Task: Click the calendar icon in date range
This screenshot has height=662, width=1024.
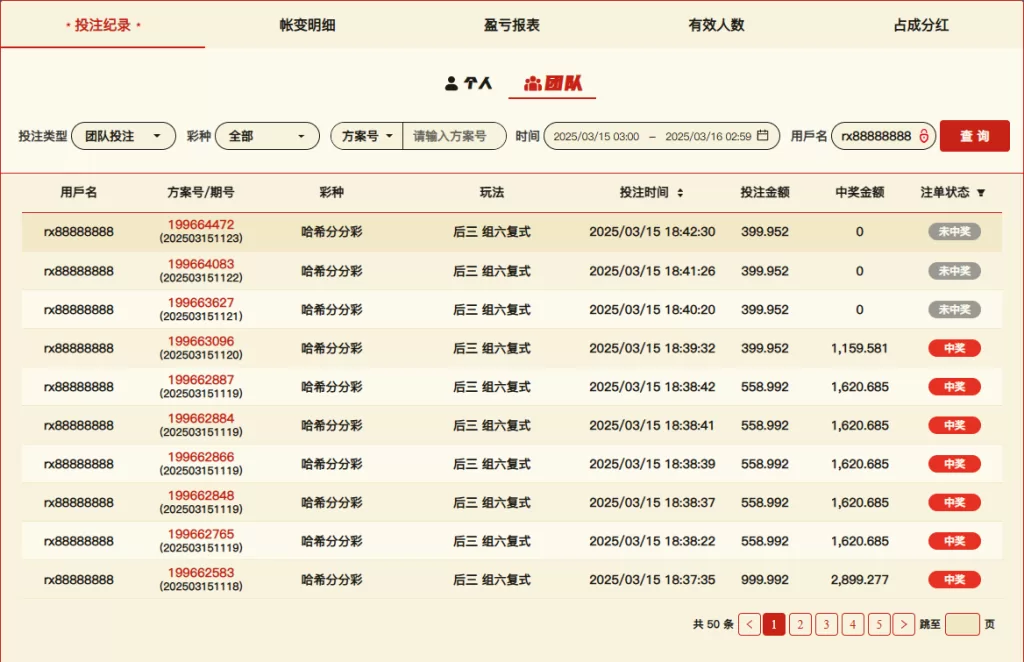Action: (x=763, y=135)
